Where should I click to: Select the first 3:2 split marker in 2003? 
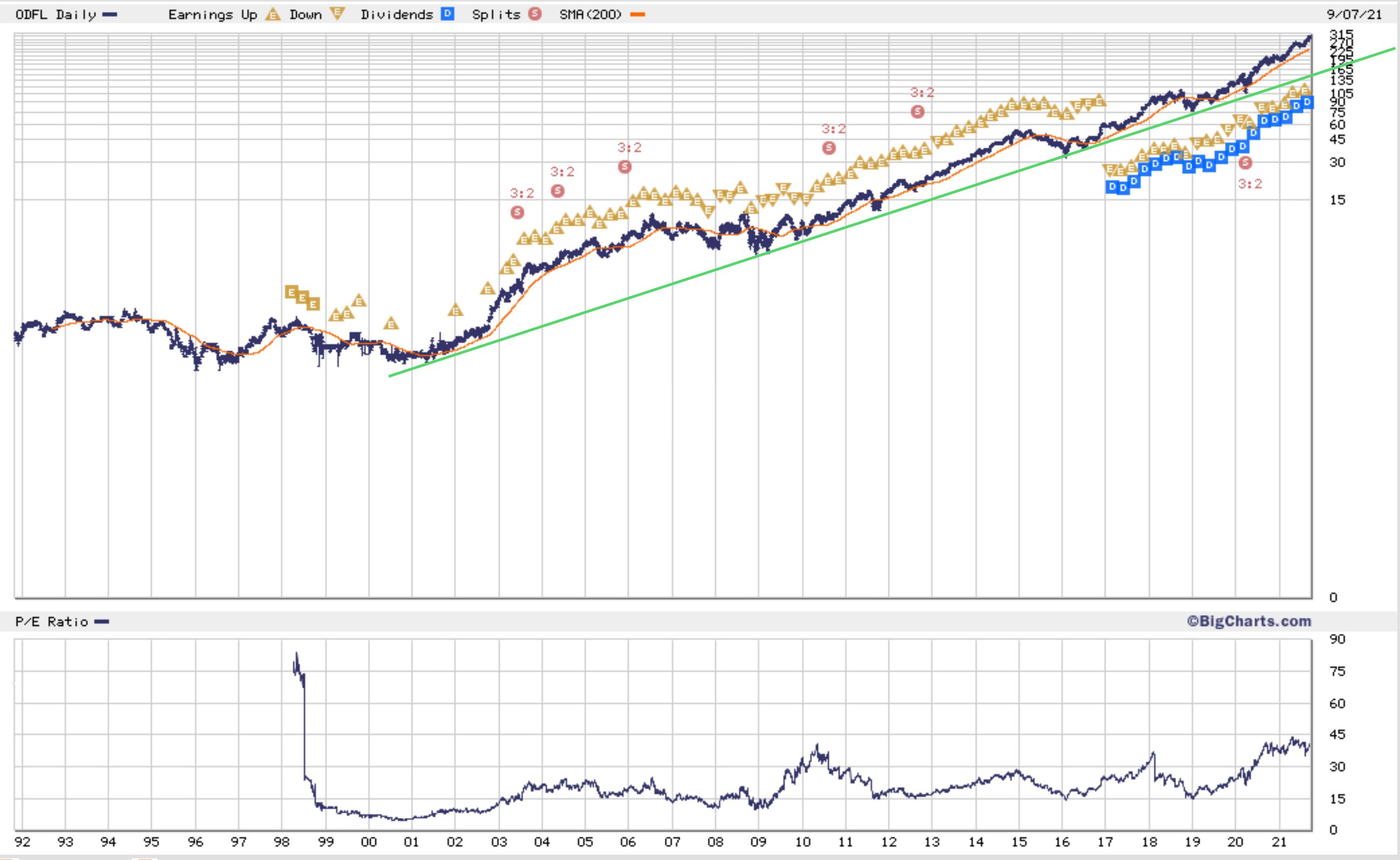pyautogui.click(x=517, y=212)
